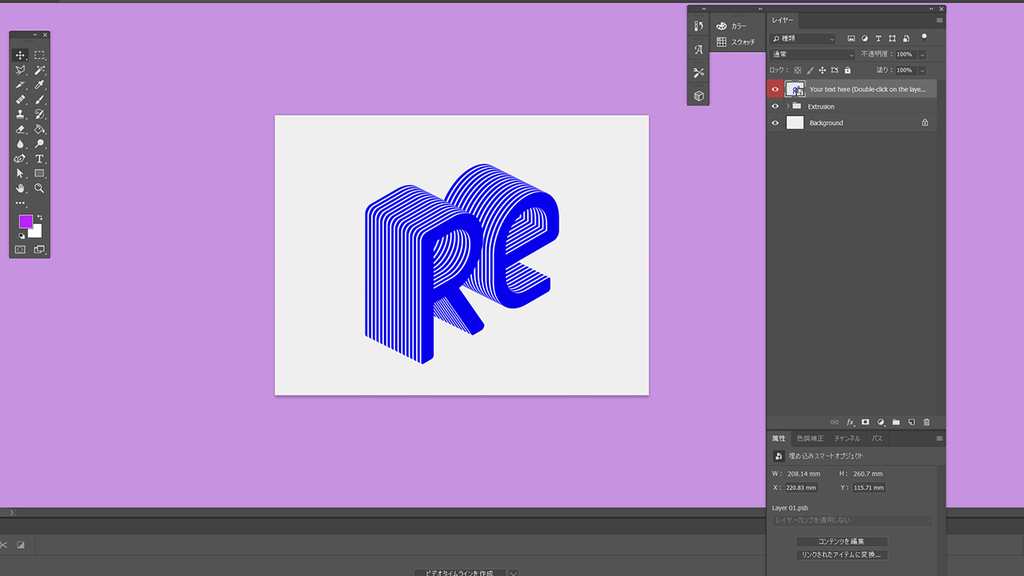
Task: Hide the Extrusion group
Action: coord(775,106)
